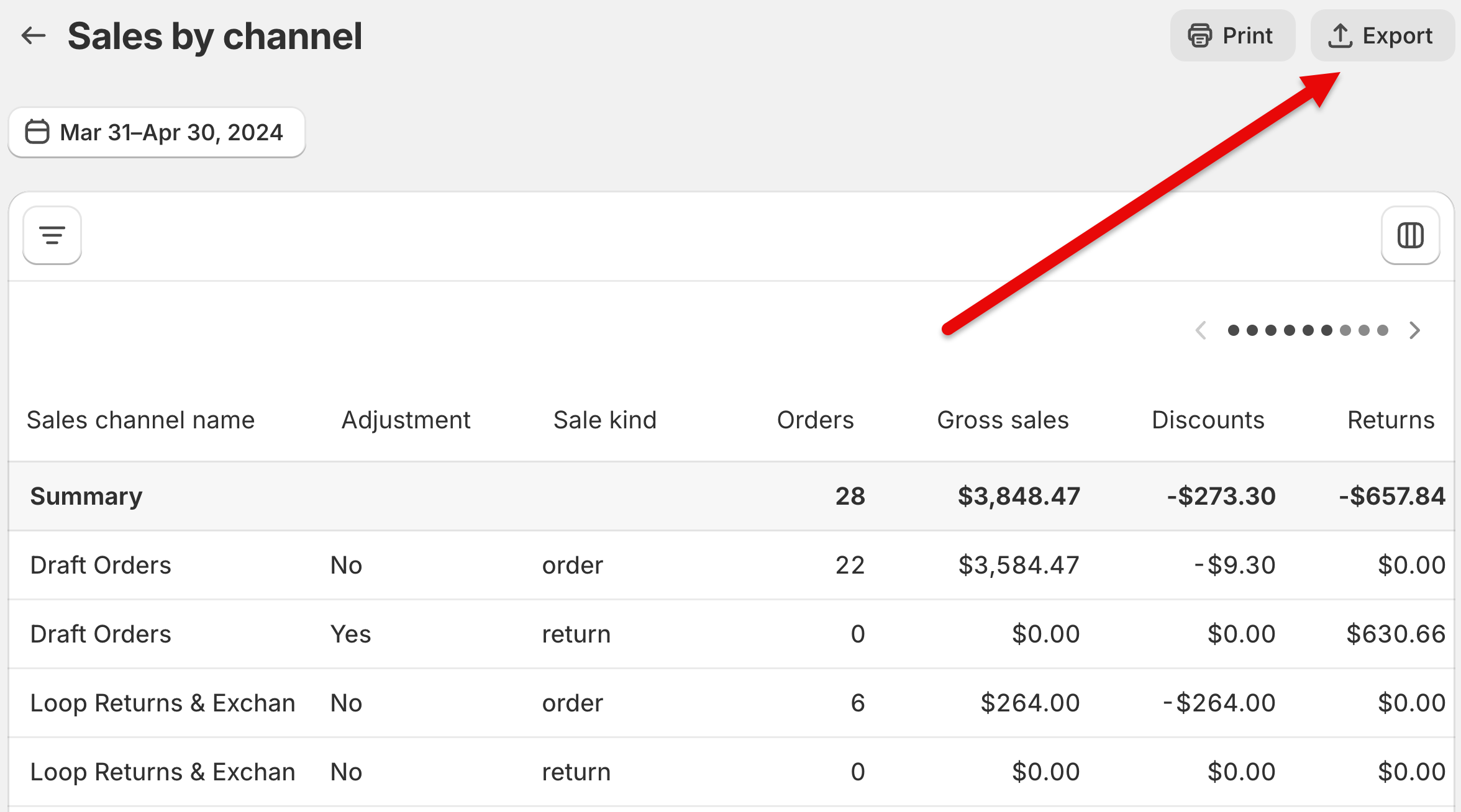Go back in carousel with left chevron
Screen dimensions: 1461x812
[x=1201, y=330]
